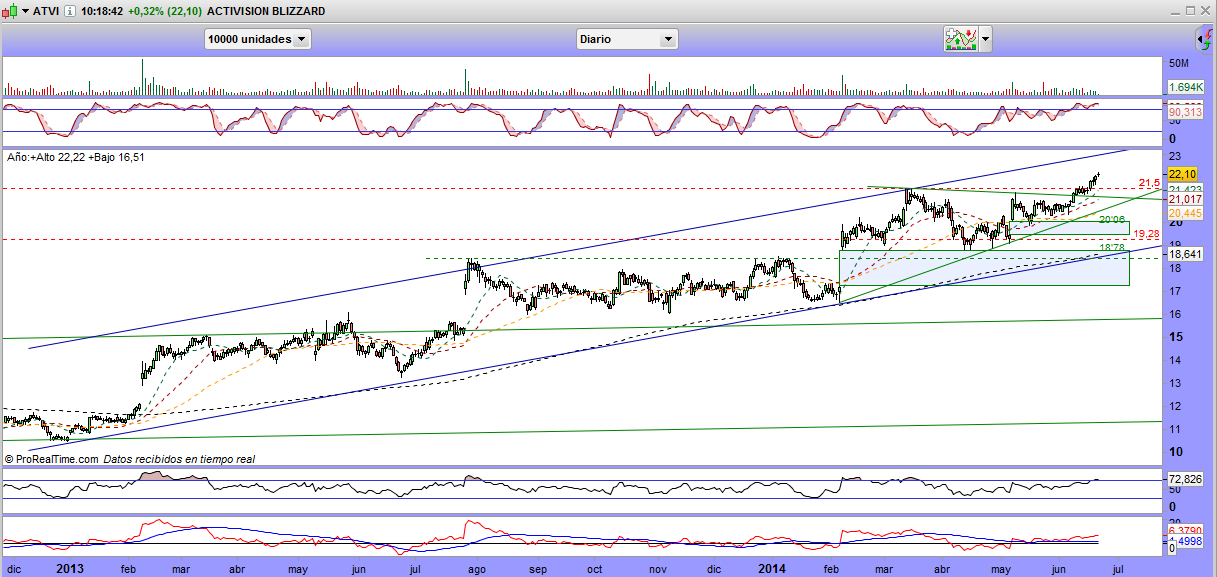Click the green 18'78 zone label

(1113, 247)
